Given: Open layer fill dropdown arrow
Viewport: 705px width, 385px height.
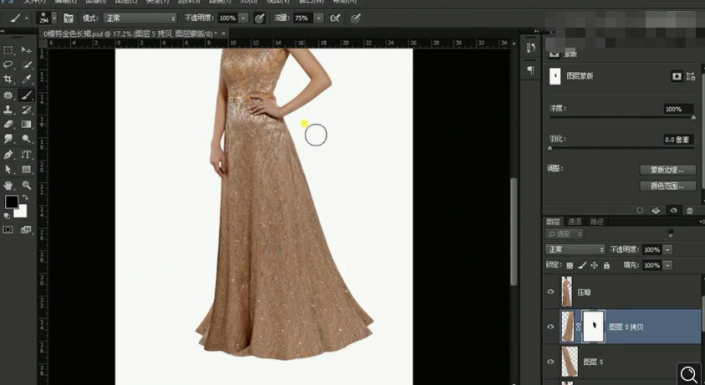Looking at the screenshot, I should pos(668,265).
